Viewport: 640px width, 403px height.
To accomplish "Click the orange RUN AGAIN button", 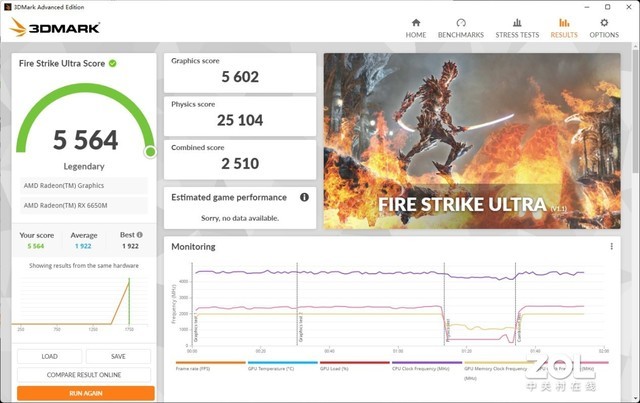I will point(86,393).
